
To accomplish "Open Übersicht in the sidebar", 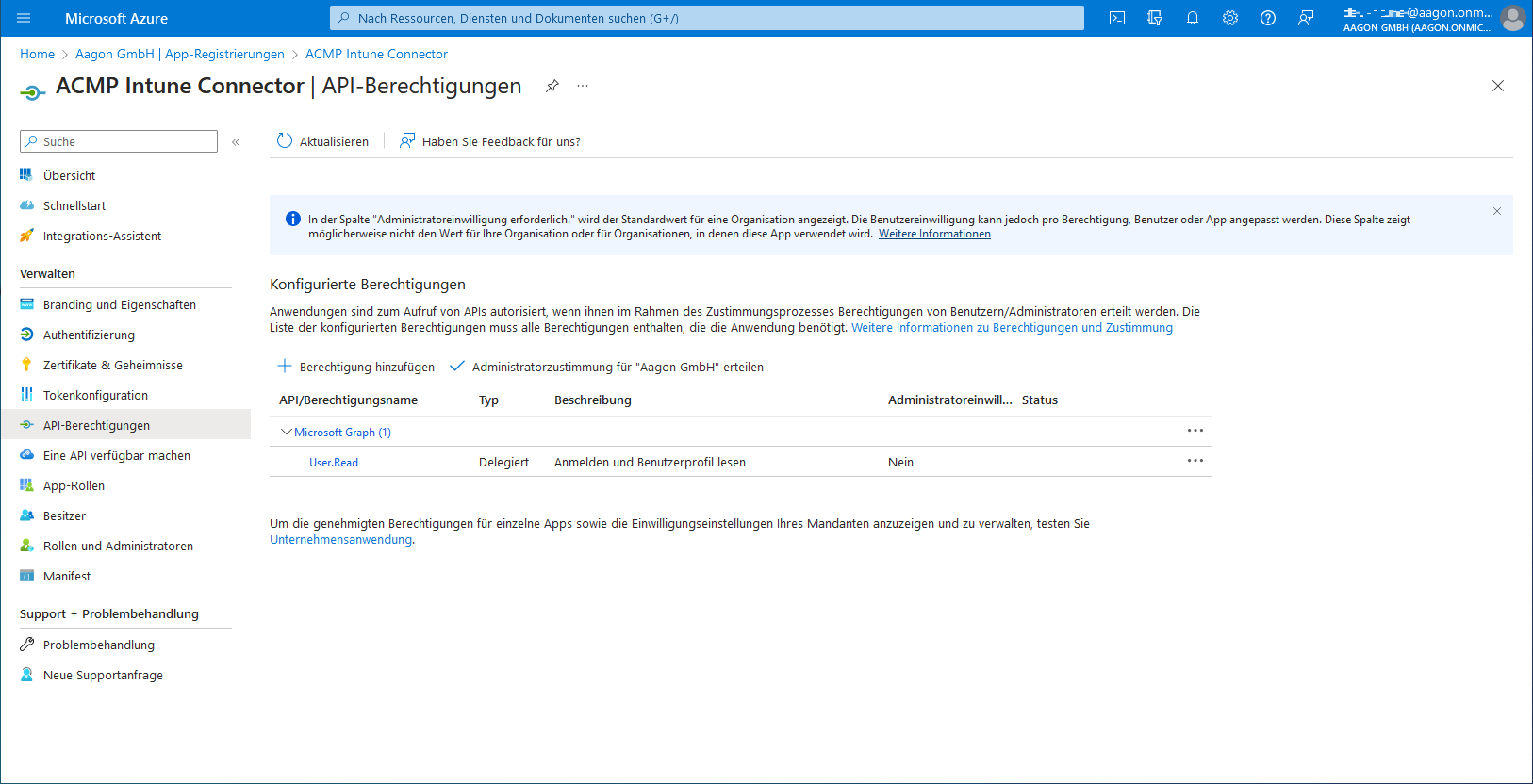I will pyautogui.click(x=69, y=175).
